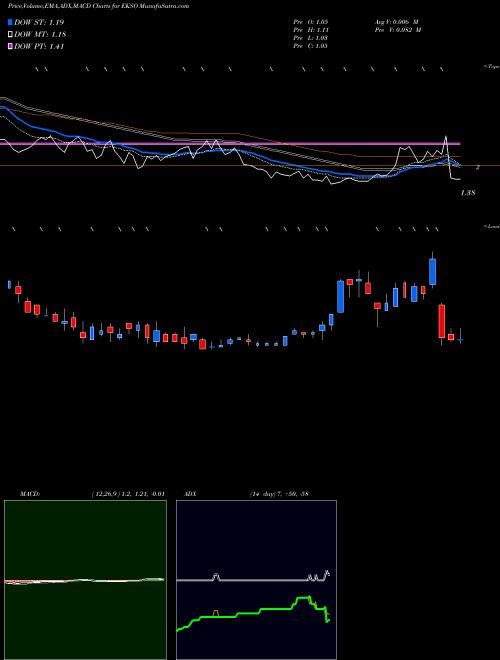Click the 'Pre O: 1.05' value
Screen dimensions: 500x660
(311, 21)
